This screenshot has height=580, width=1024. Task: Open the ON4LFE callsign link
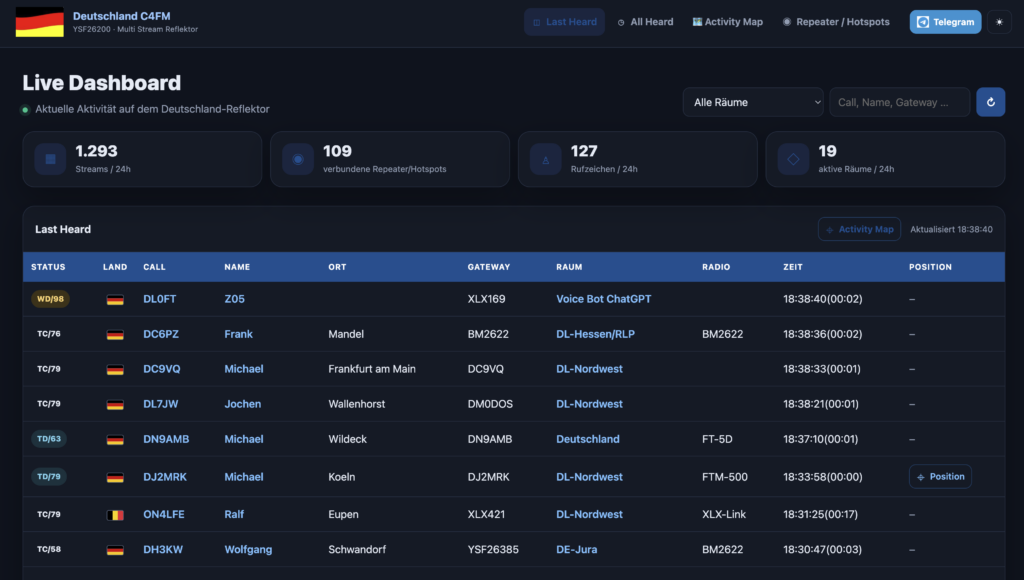point(164,514)
